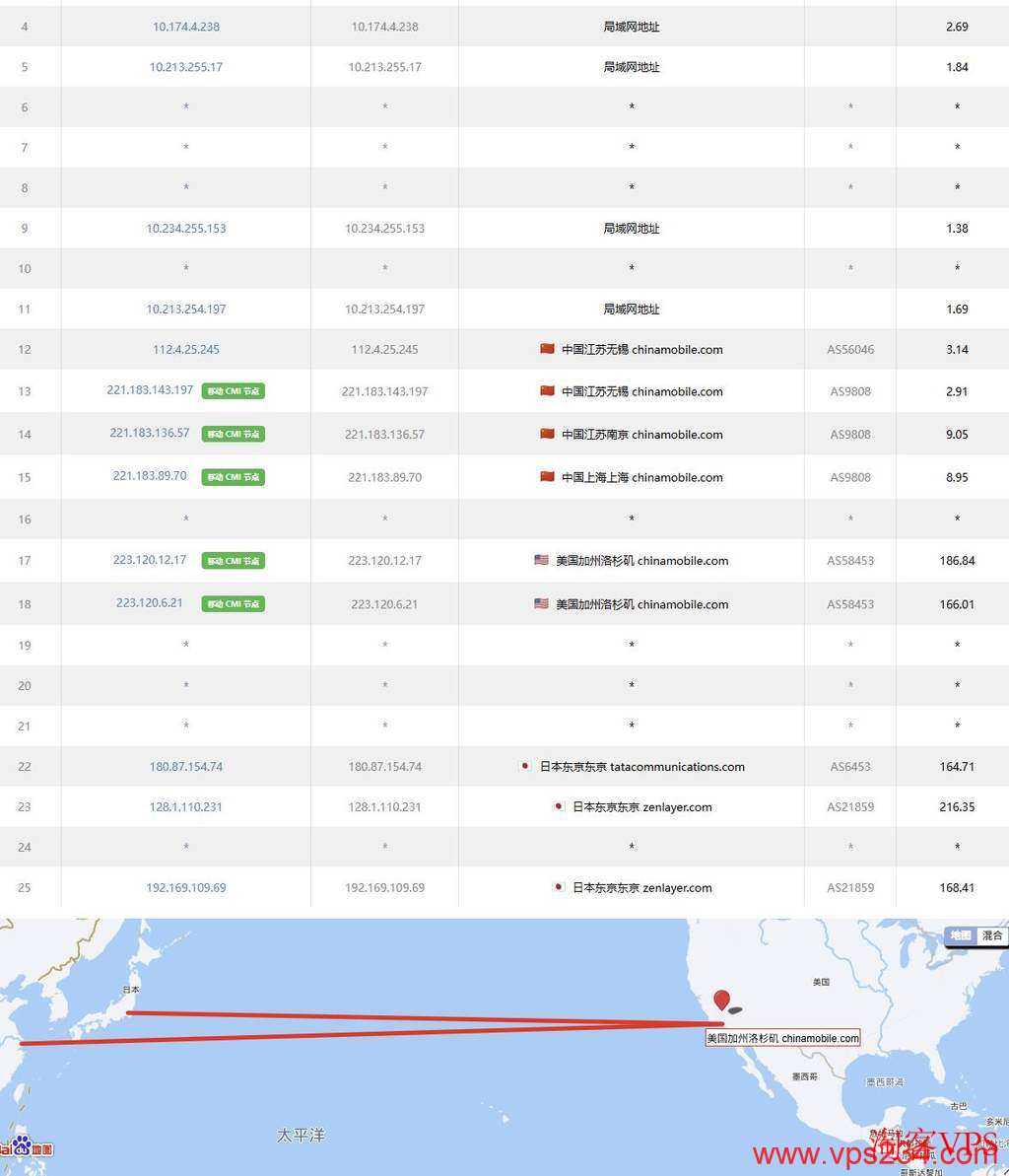The image size is (1009, 1176).
Task: Click the Japan flag in hop 25 row
Action: [x=558, y=886]
